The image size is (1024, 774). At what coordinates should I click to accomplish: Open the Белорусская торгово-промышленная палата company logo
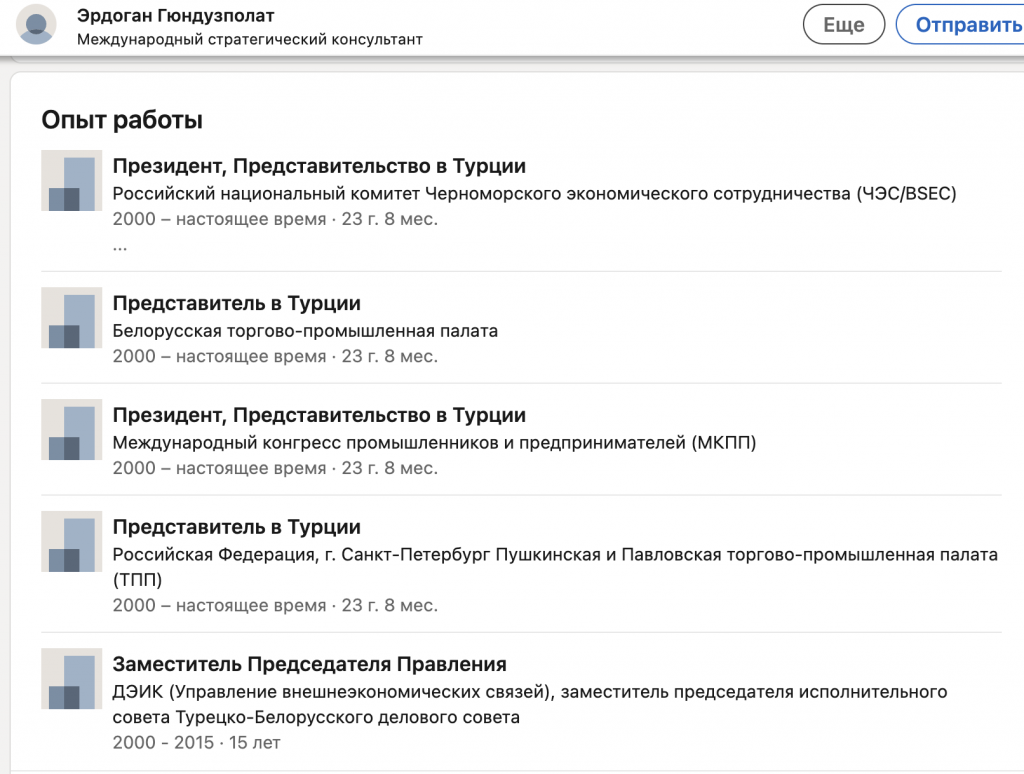coord(72,318)
